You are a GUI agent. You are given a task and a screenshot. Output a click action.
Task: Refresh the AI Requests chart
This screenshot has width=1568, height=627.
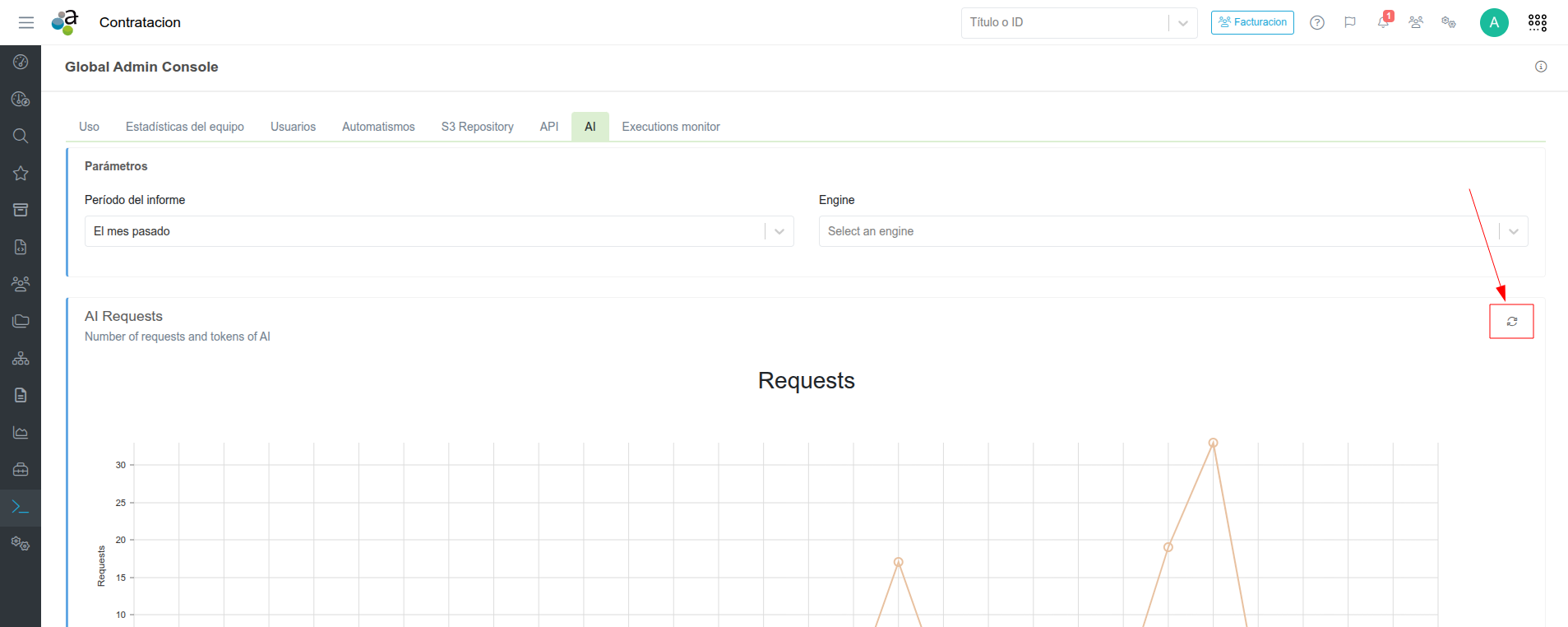coord(1511,322)
